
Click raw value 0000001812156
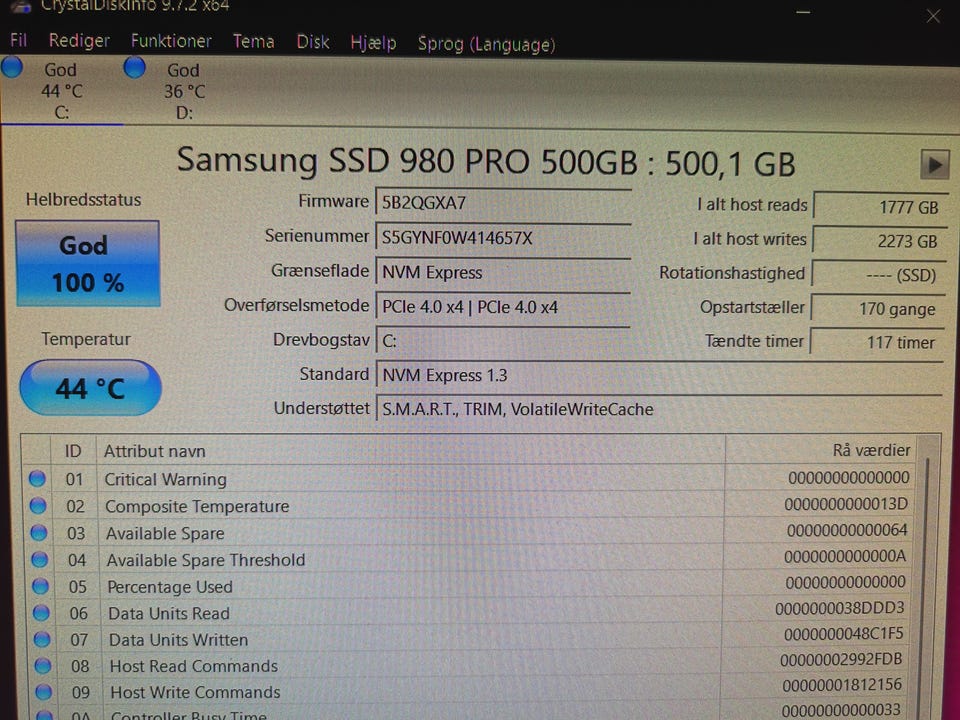click(x=842, y=685)
